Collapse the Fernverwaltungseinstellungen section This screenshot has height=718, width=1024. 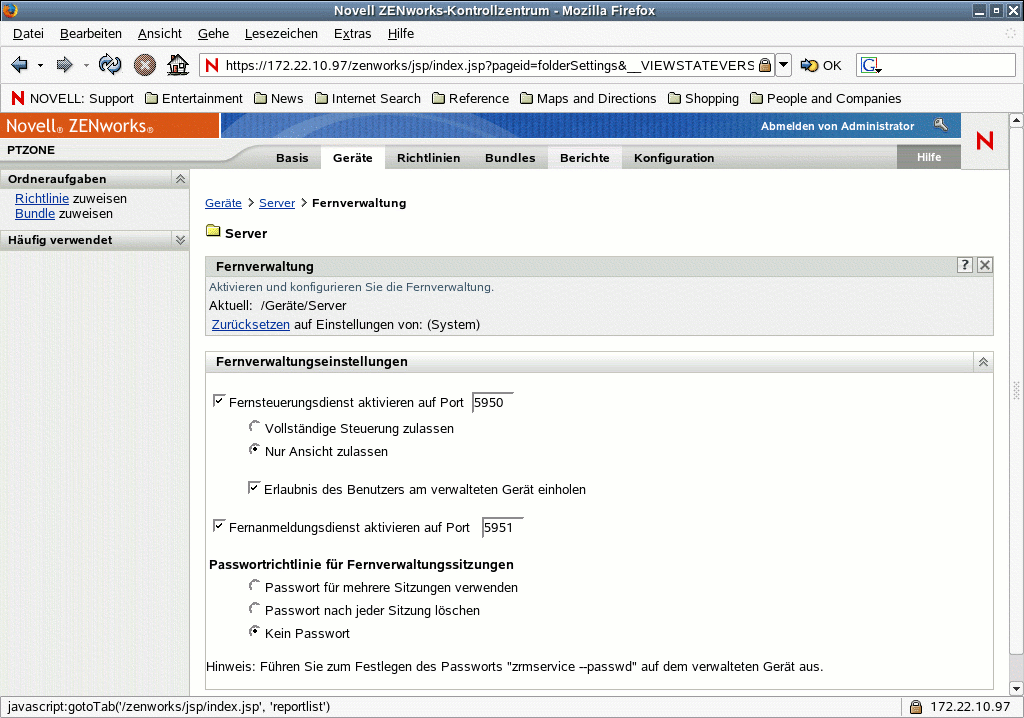tap(983, 362)
